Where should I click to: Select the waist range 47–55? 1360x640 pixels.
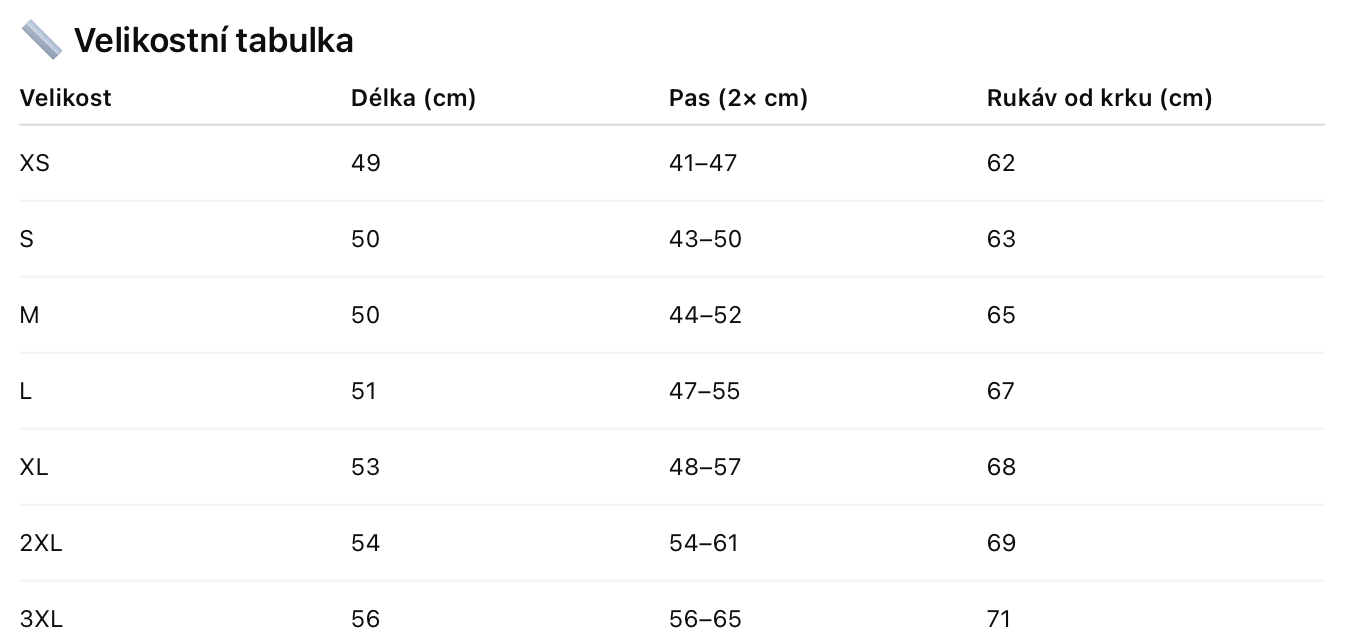[704, 391]
